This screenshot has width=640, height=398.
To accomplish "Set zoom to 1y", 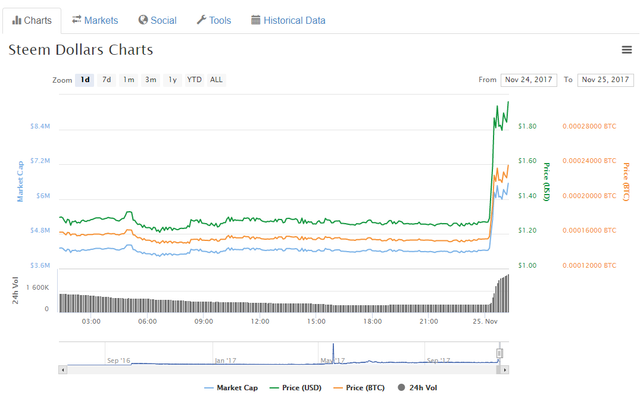I will [x=173, y=80].
